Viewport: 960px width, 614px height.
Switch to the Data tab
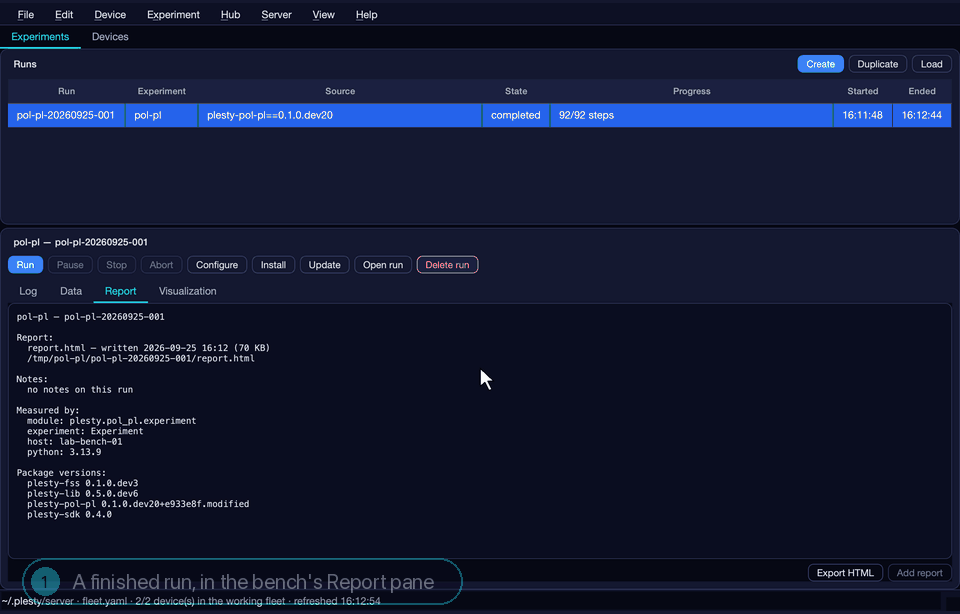(71, 291)
